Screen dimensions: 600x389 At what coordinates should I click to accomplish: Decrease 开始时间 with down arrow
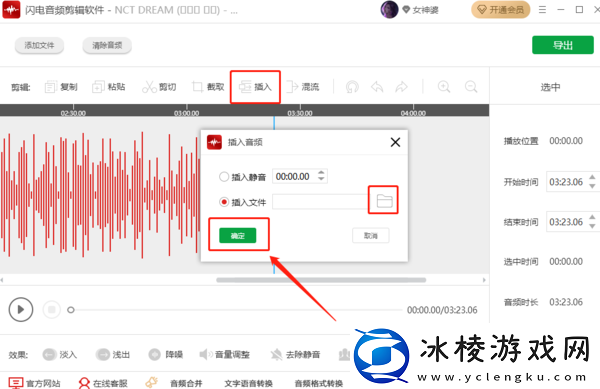click(592, 186)
